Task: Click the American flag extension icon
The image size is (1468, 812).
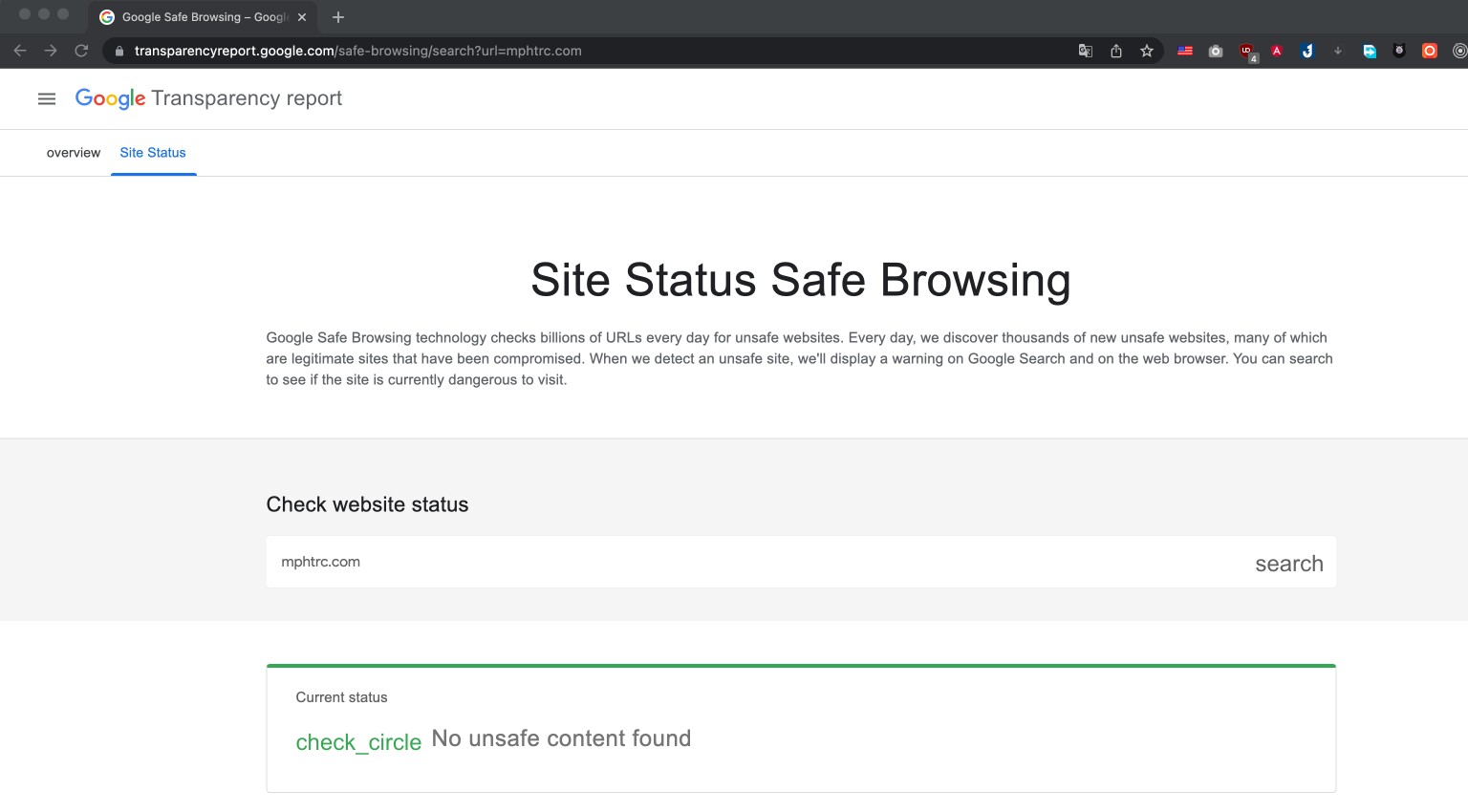Action: (x=1184, y=51)
